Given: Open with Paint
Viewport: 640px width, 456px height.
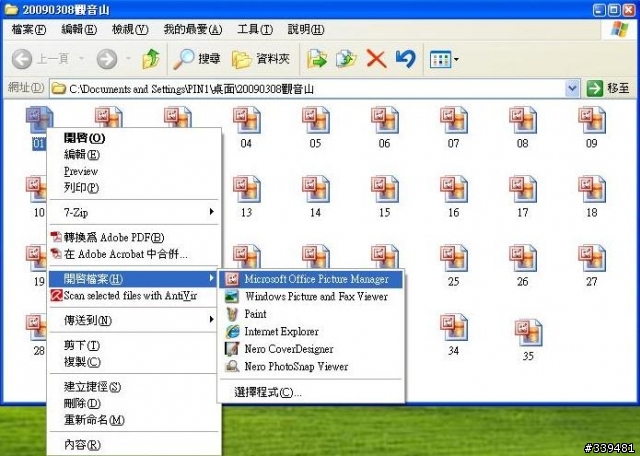Looking at the screenshot, I should pos(311,314).
